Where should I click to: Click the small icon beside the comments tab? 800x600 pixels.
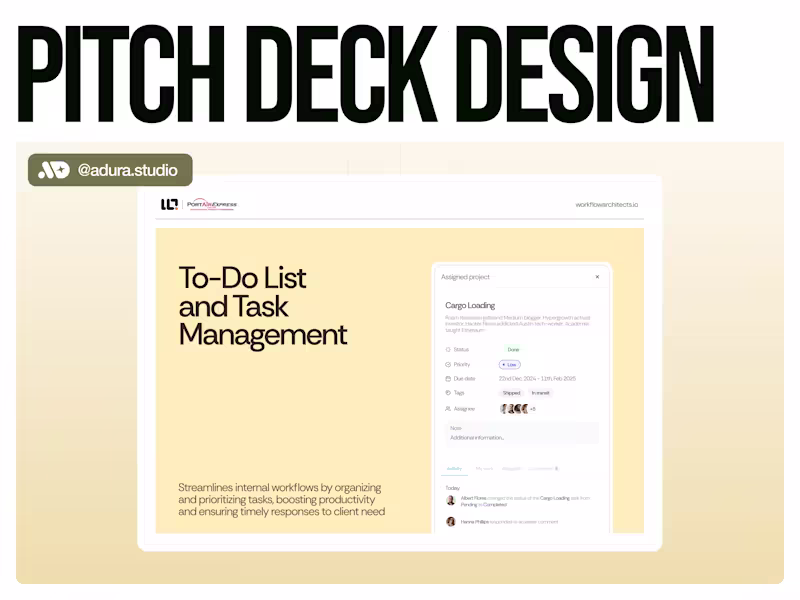[x=556, y=469]
